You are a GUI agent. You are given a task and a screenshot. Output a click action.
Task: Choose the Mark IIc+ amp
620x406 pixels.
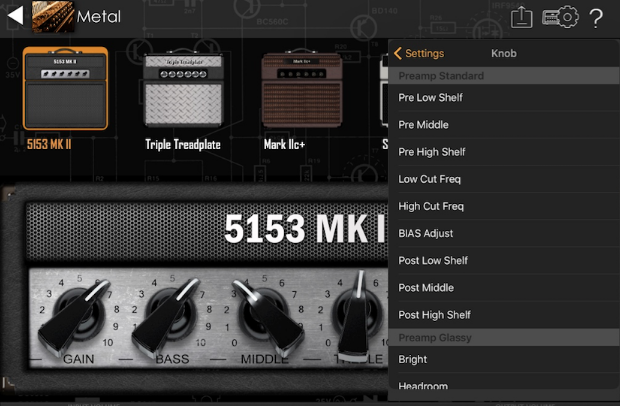296,90
